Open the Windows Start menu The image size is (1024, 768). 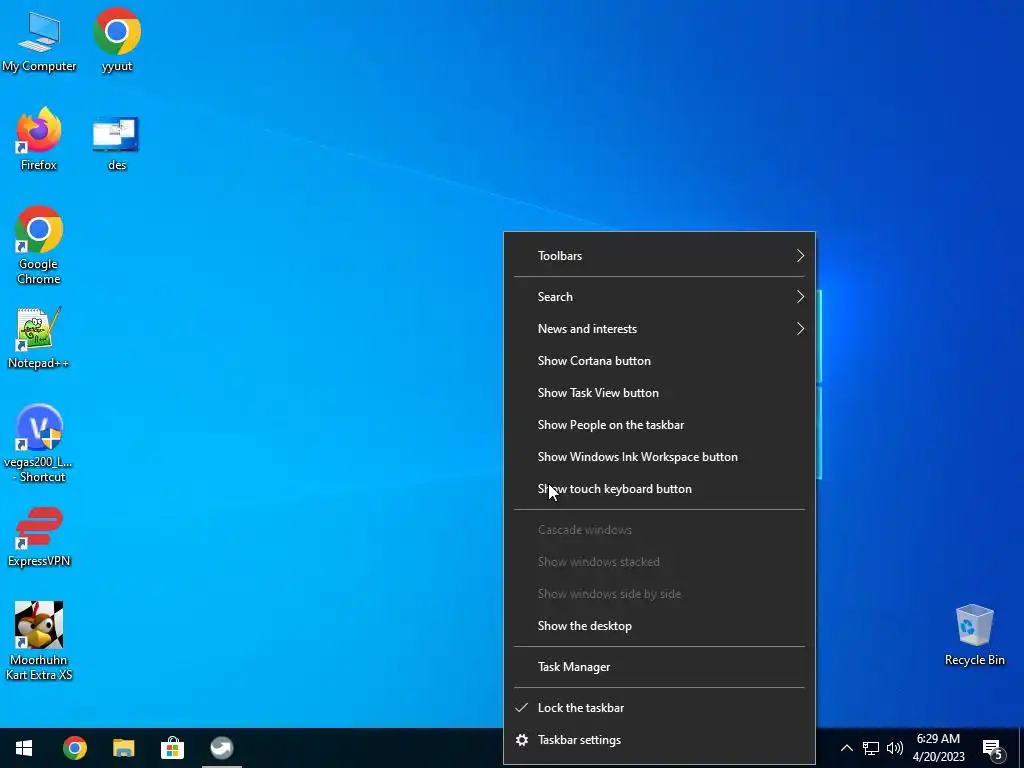tap(24, 748)
